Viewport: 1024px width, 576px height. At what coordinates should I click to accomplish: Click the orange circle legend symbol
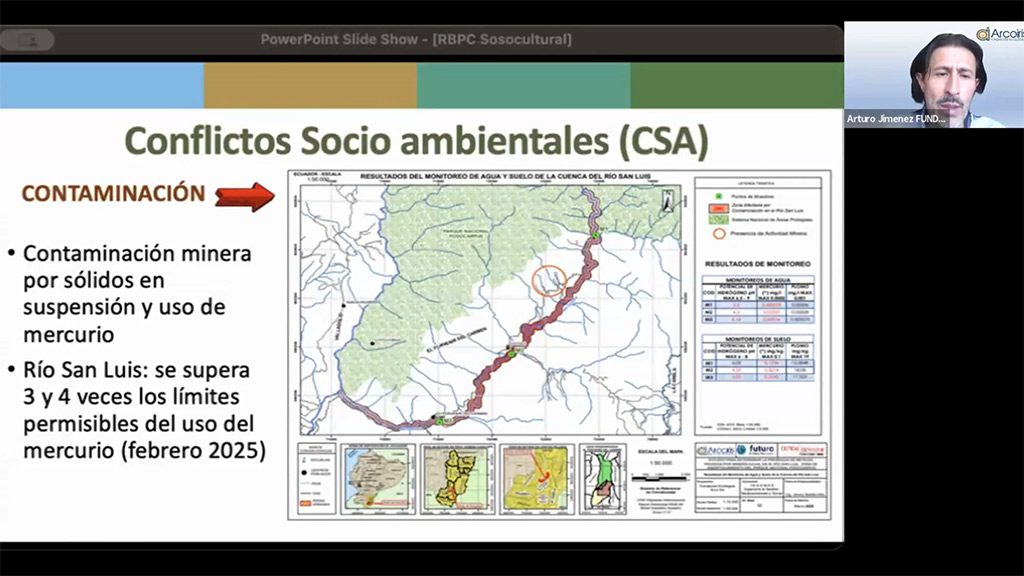(x=719, y=233)
